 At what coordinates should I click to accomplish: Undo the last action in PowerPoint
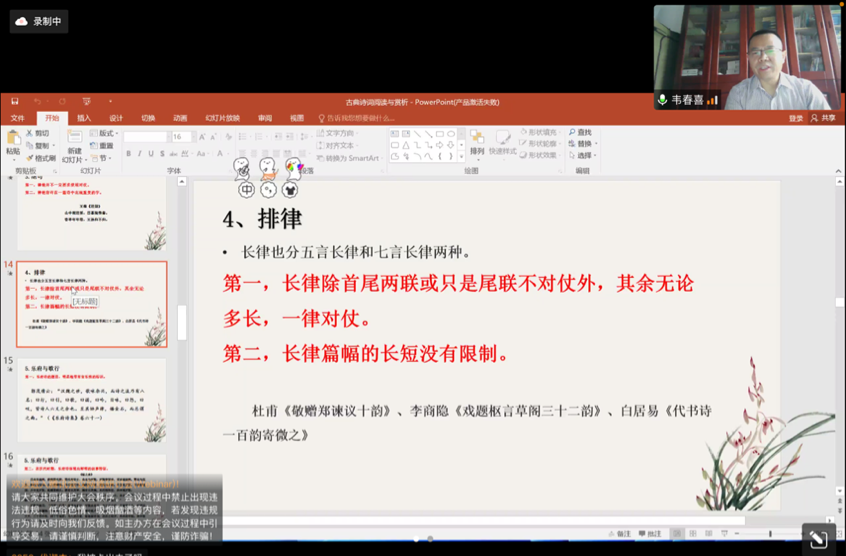click(37, 101)
